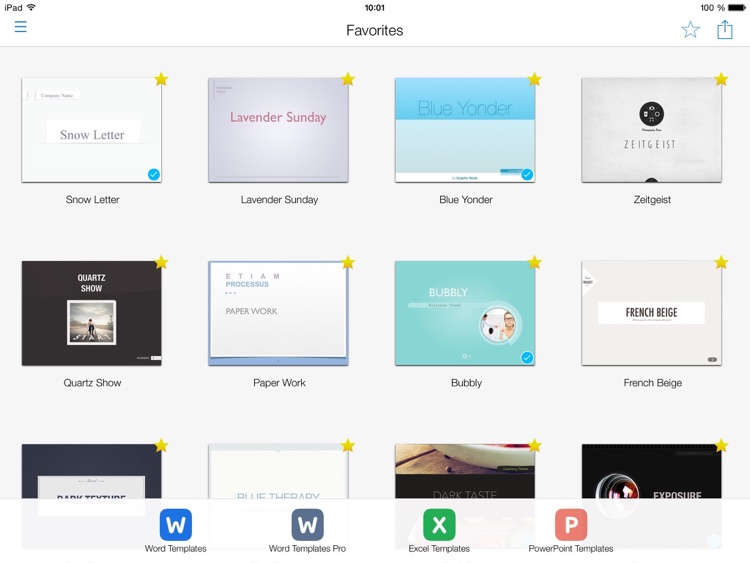
Task: Tap the Wi-Fi status icon
Action: pos(31,7)
